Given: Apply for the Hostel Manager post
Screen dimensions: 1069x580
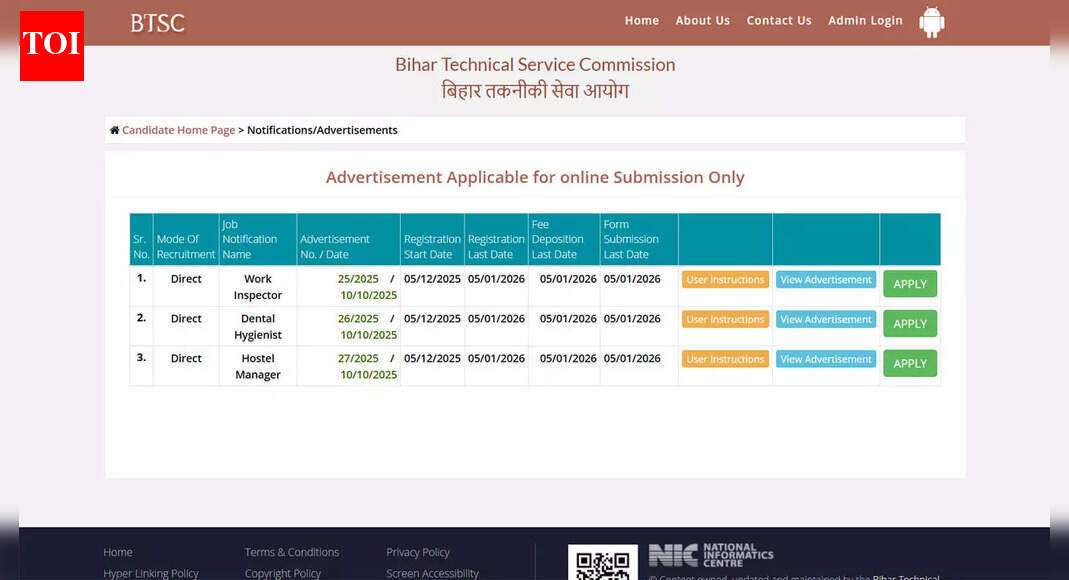Looking at the screenshot, I should click(x=909, y=364).
